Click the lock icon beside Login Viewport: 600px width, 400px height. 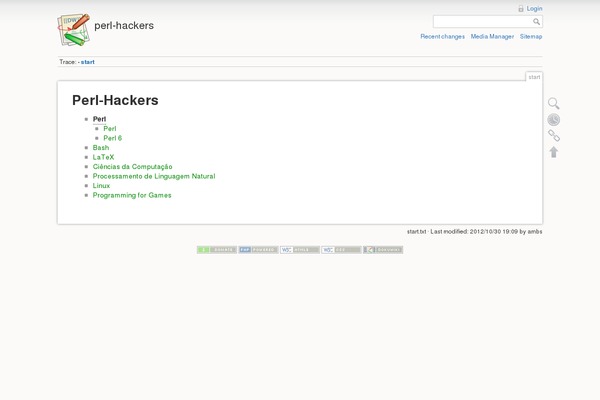[521, 8]
